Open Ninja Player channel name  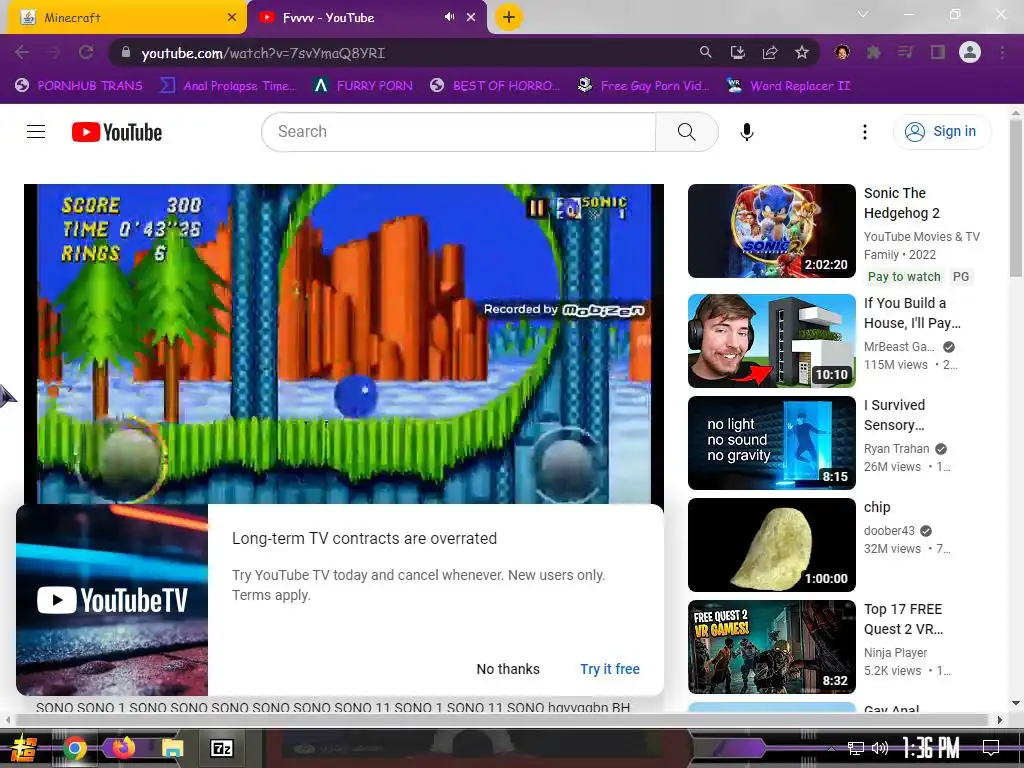895,652
